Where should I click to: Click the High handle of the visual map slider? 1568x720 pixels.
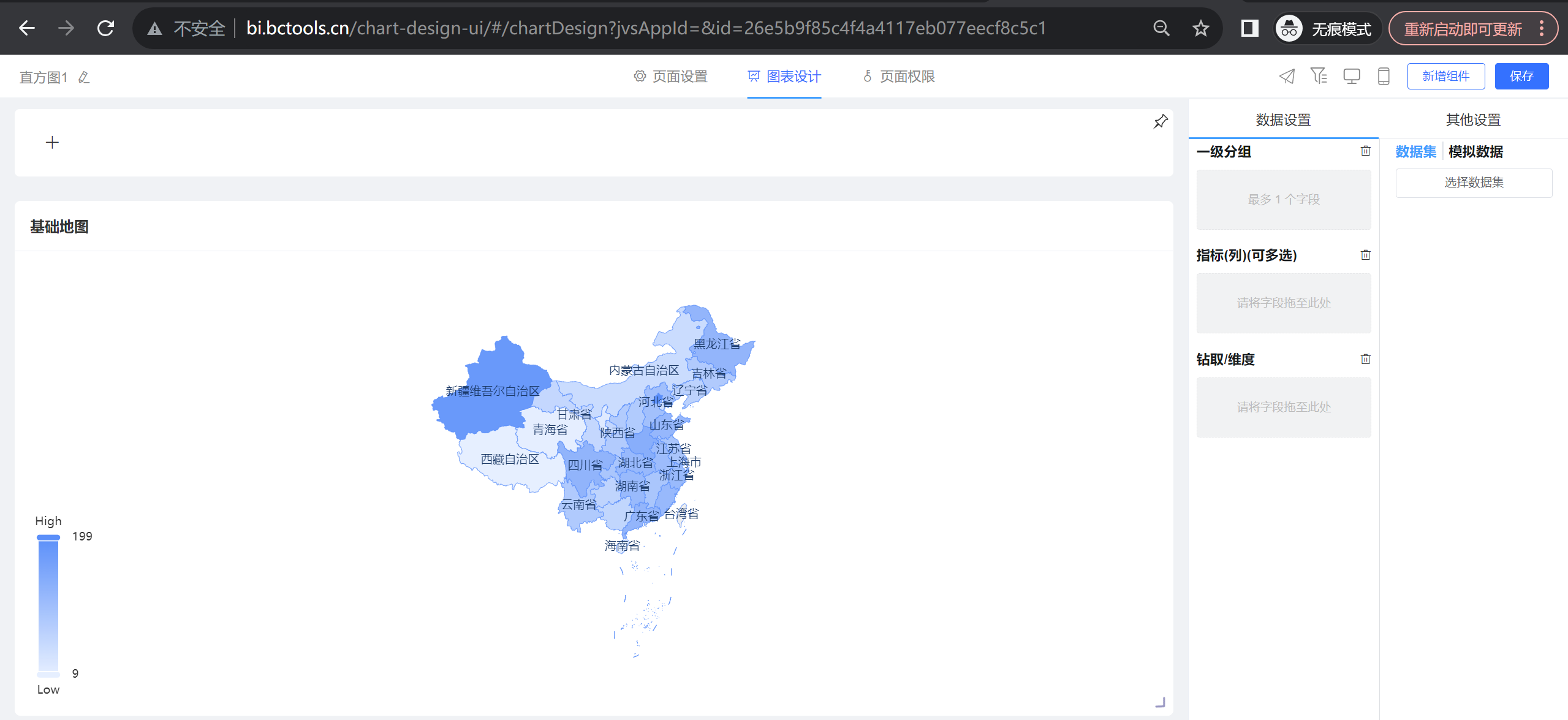click(48, 537)
